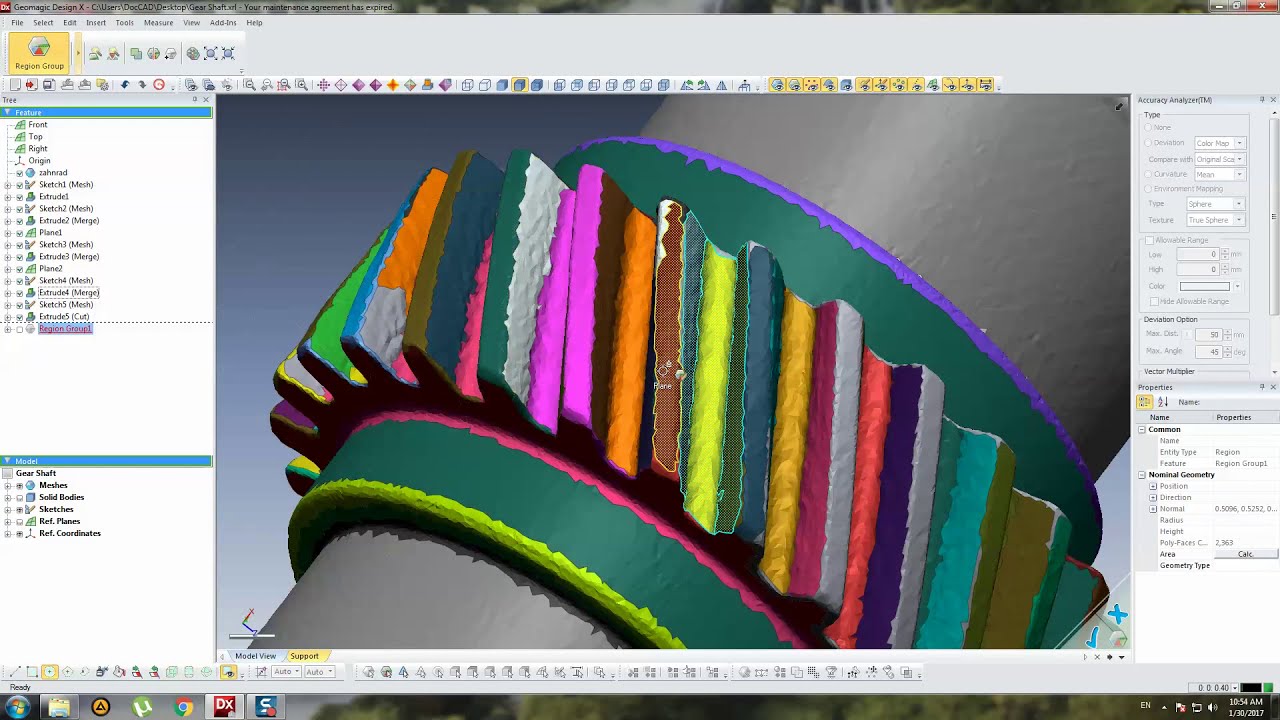Select the shaded-with-edges cube display icon
This screenshot has width=1280, height=720.
pyautogui.click(x=519, y=85)
